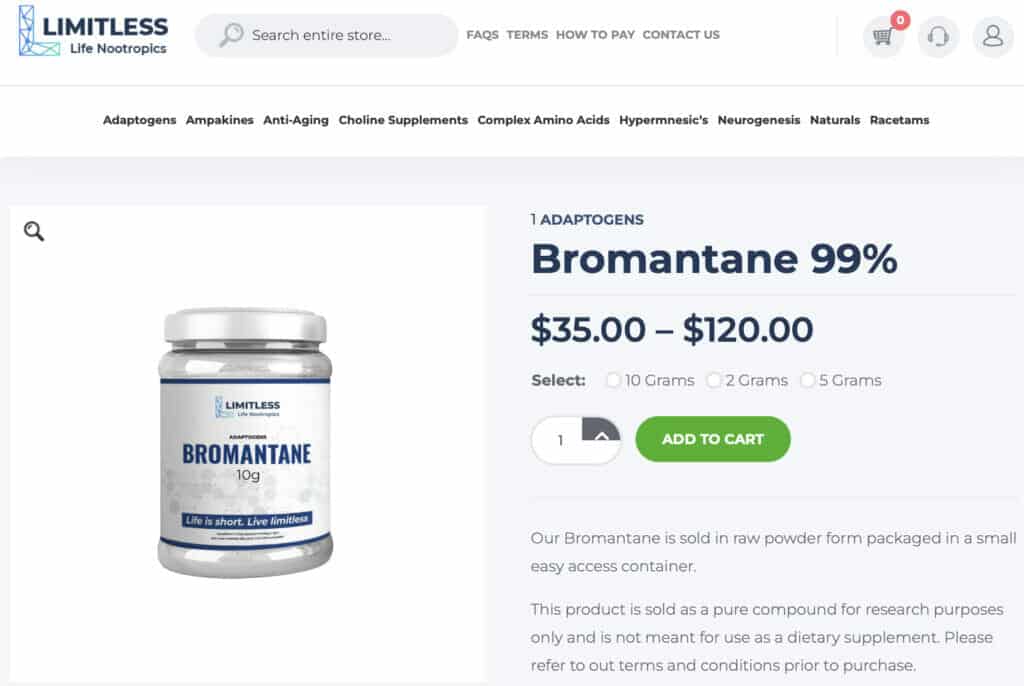Increase quantity with the up arrow
Viewport: 1024px width, 686px height.
[601, 430]
